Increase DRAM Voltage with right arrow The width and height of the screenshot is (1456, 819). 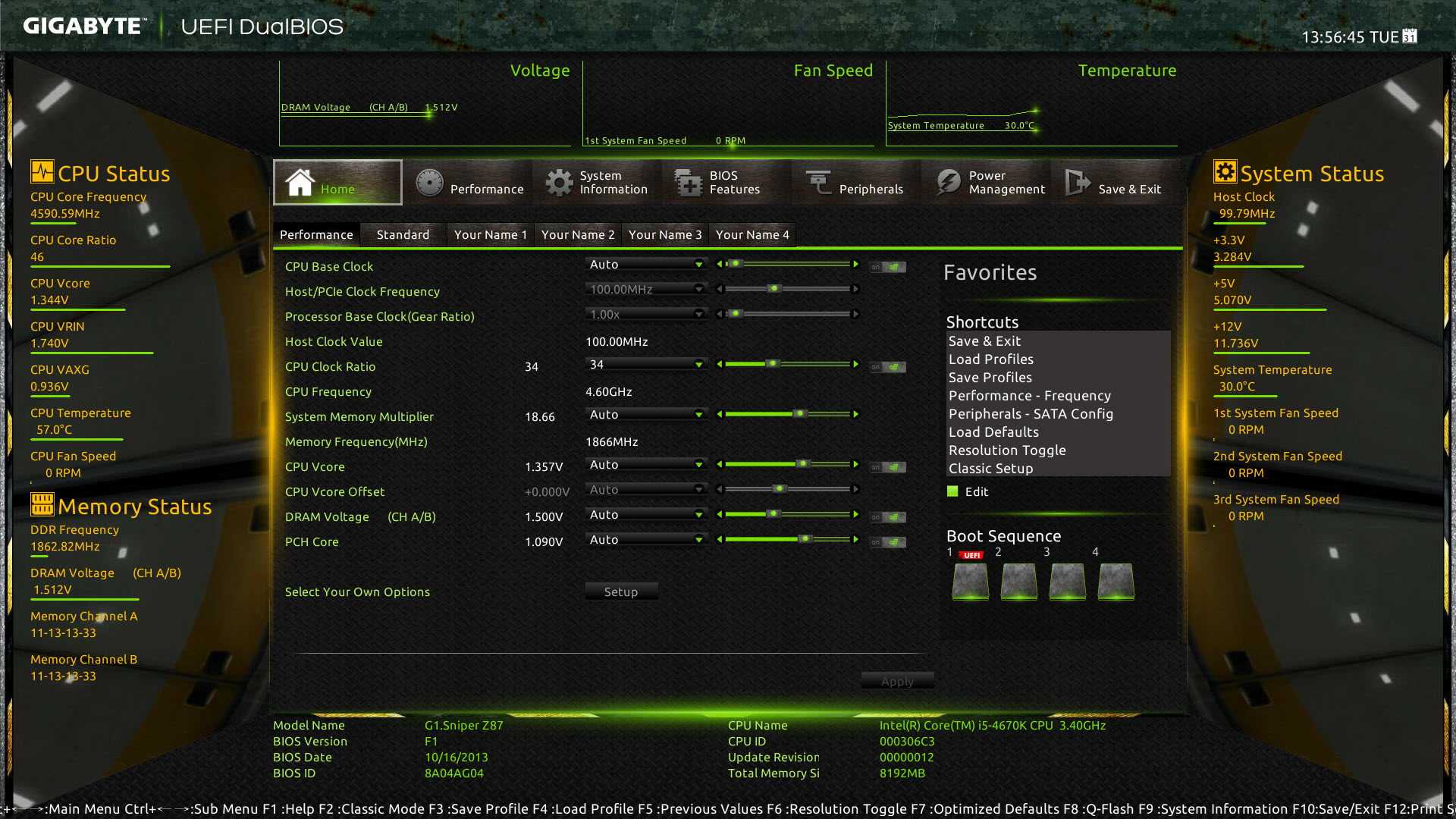(856, 514)
